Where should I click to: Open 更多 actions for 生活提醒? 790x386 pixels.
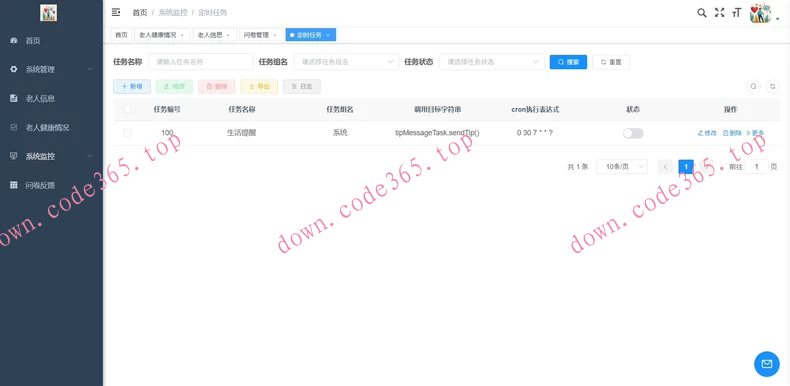[755, 134]
